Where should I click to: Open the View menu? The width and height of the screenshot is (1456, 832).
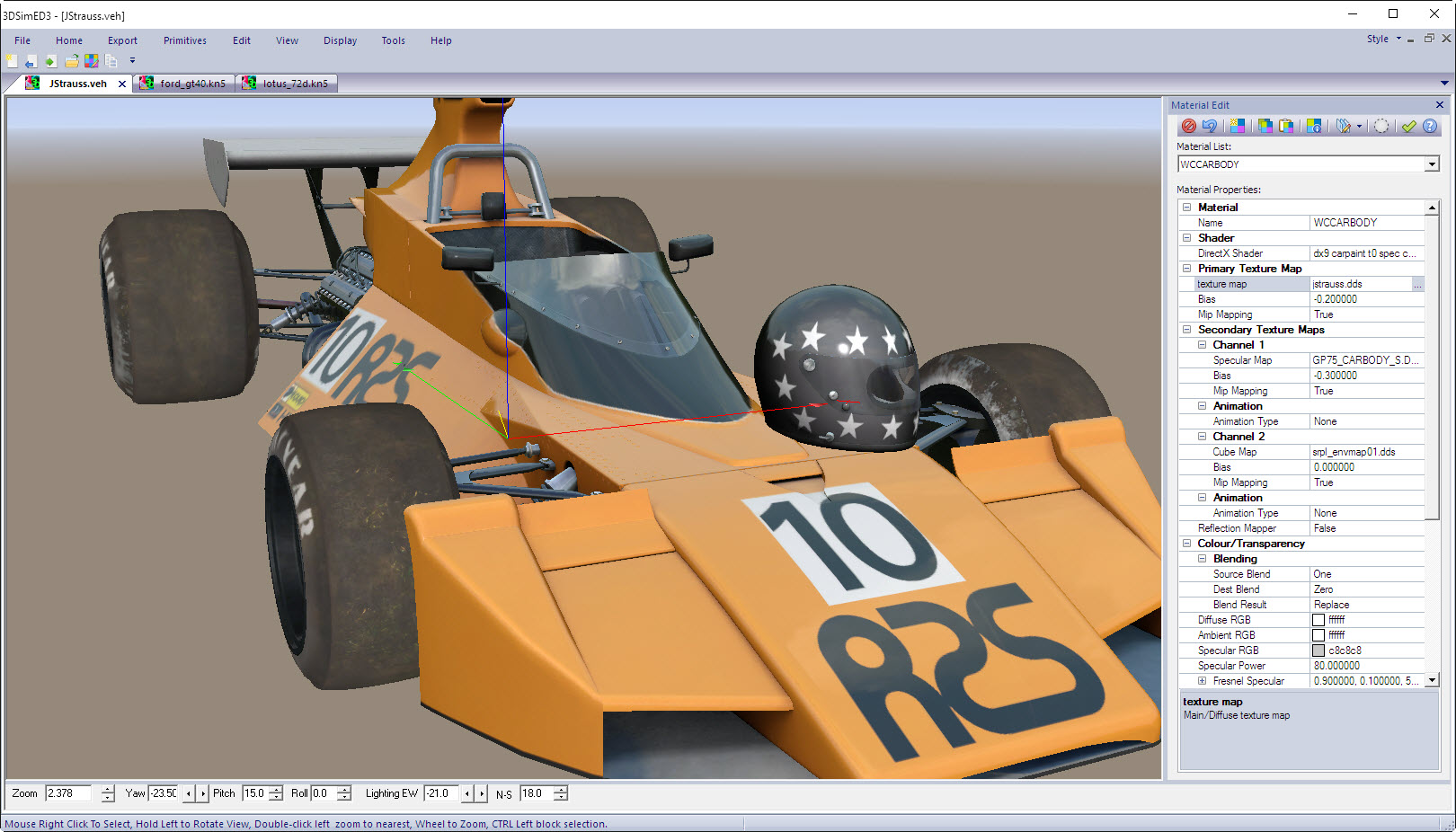pos(287,40)
